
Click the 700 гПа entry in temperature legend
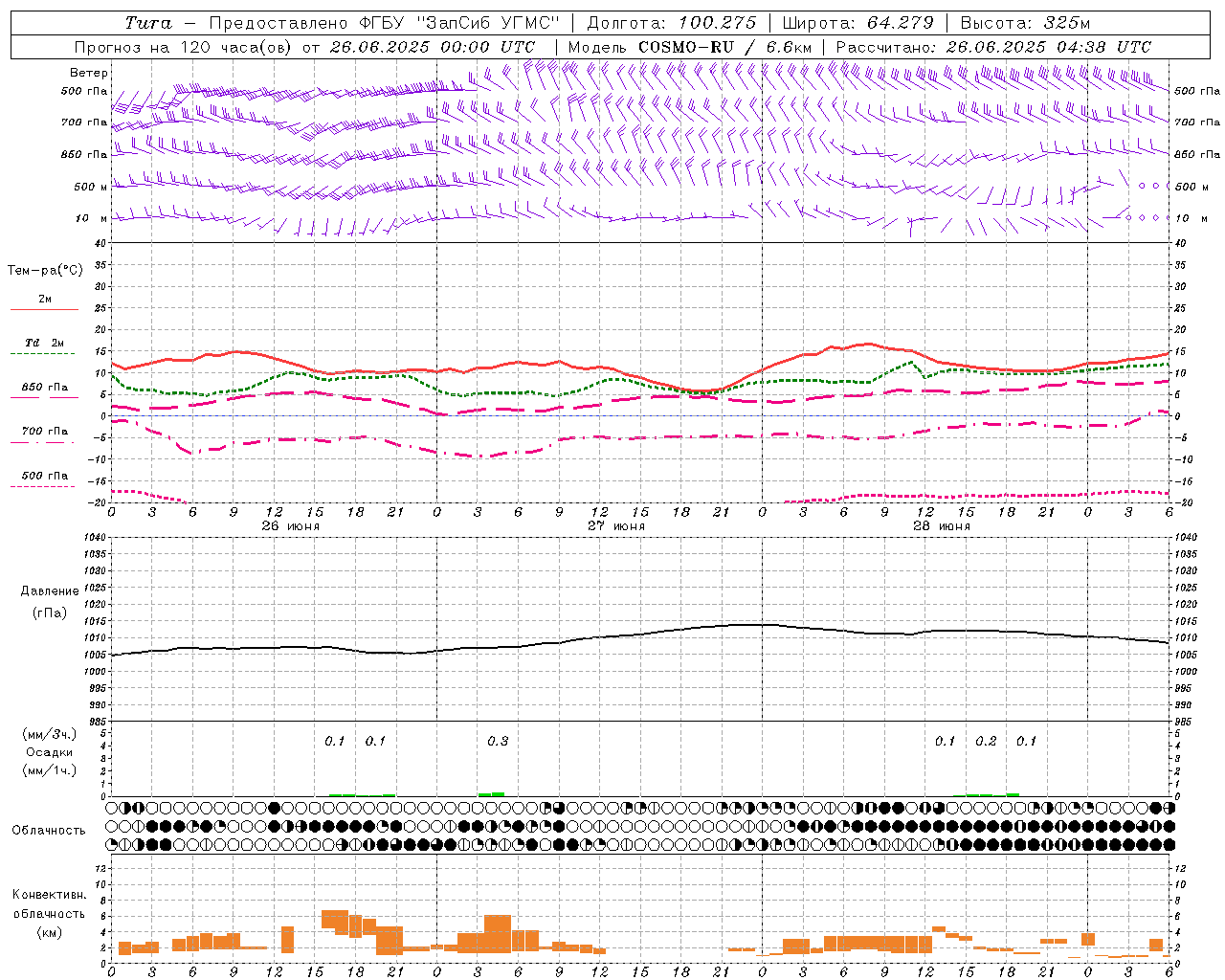click(x=45, y=432)
